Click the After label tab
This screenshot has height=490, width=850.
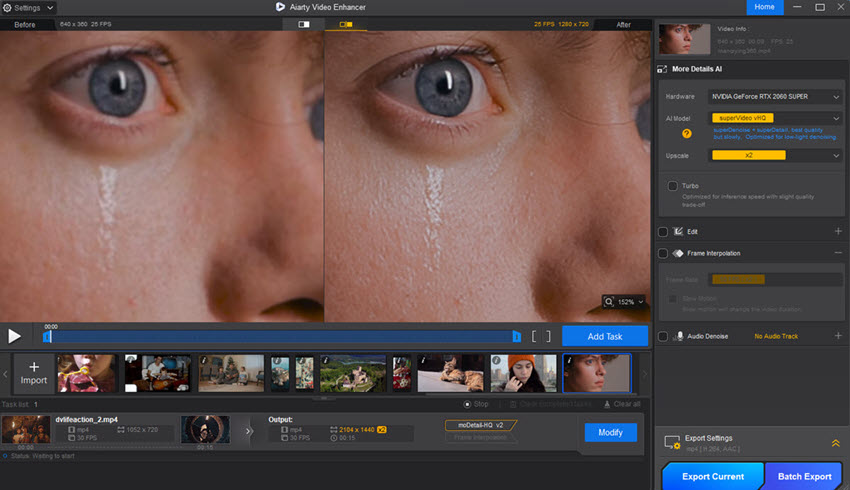coord(623,24)
